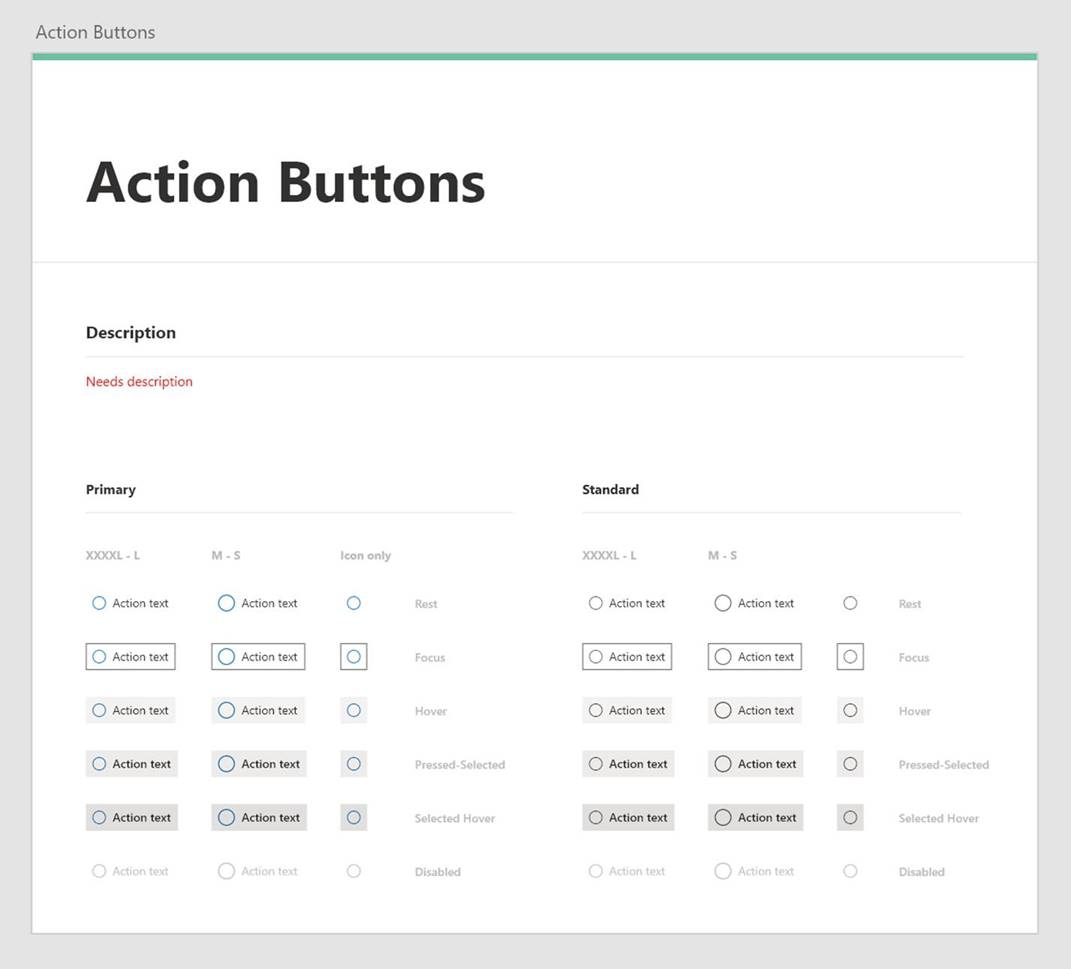Viewport: 1071px width, 969px height.
Task: Select the Primary icon-only Selected Hover button
Action: pyautogui.click(x=353, y=817)
